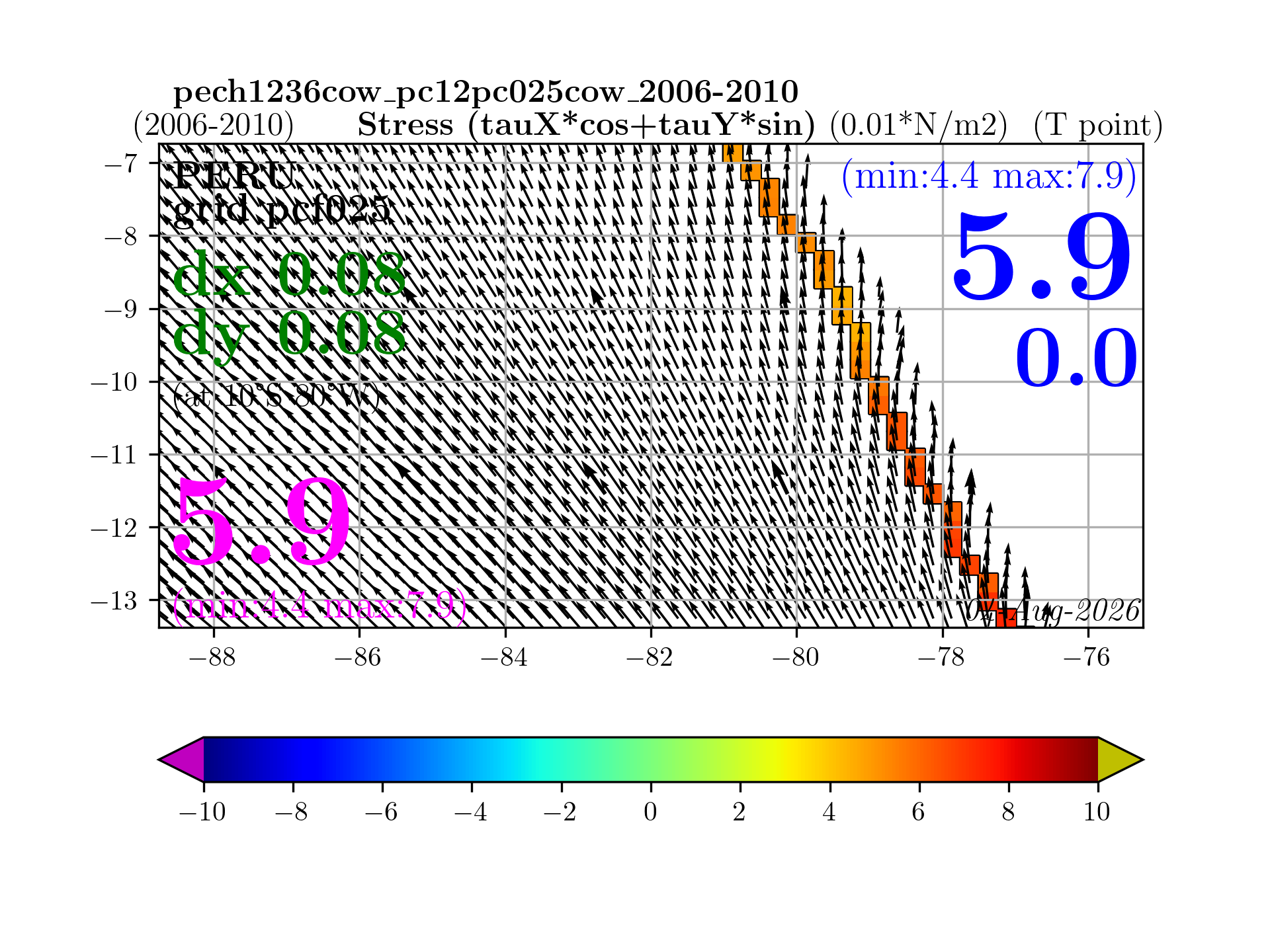Click the Stress (tauX*cos+tauY*sin) heading

click(586, 125)
